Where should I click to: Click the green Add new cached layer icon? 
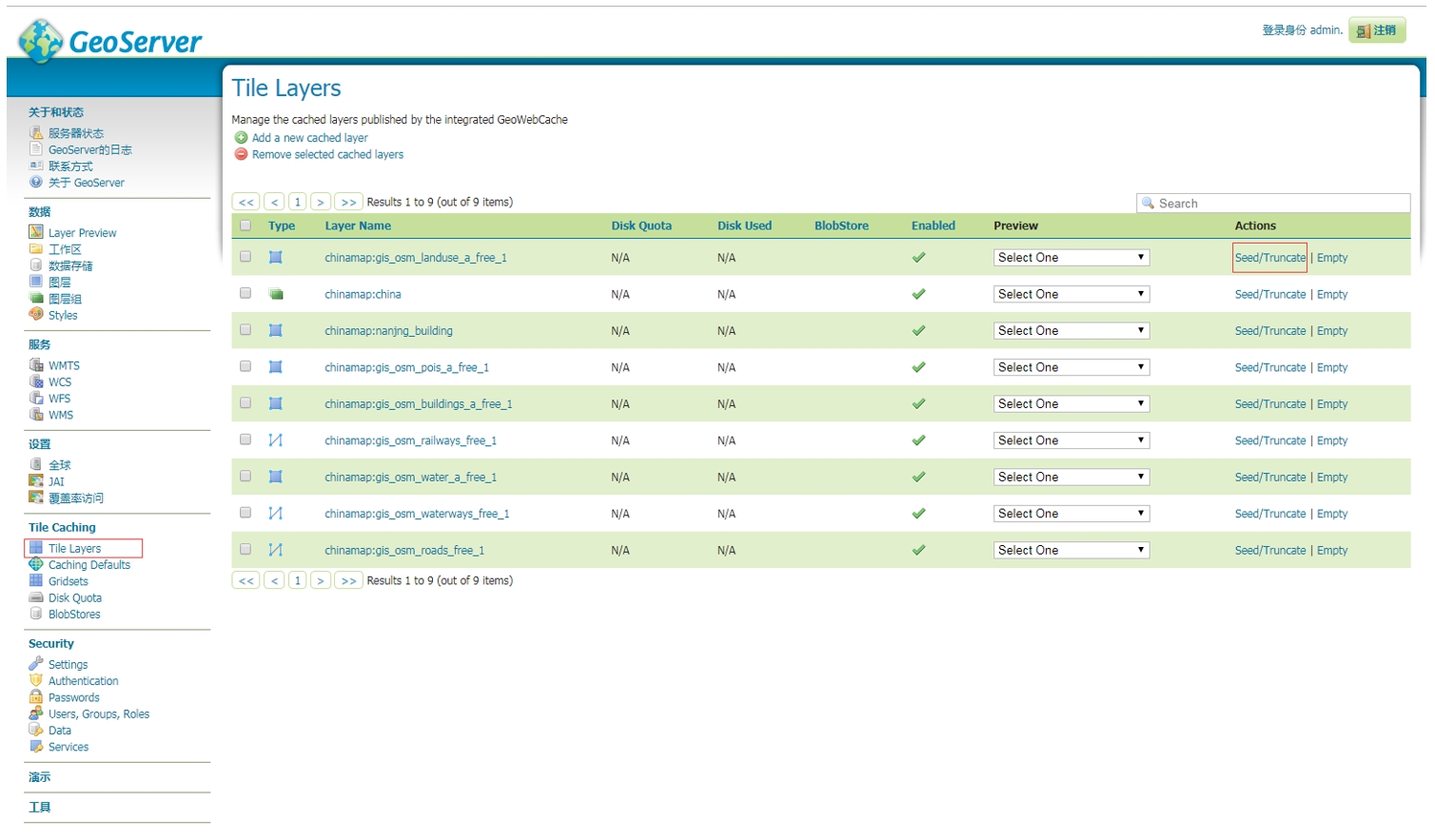[241, 138]
